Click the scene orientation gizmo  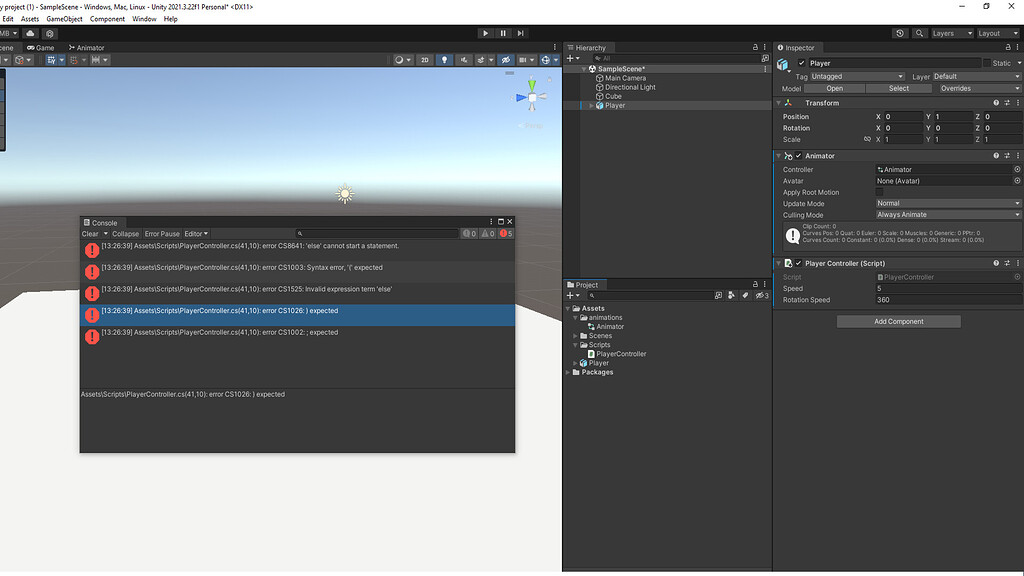click(x=532, y=97)
